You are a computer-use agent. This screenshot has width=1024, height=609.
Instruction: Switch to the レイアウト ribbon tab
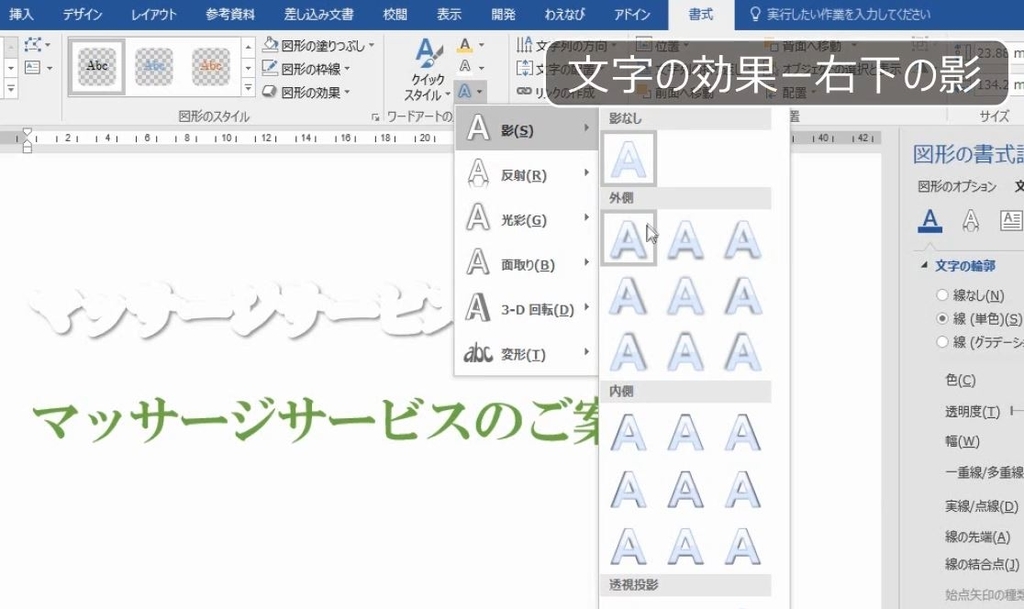click(153, 14)
